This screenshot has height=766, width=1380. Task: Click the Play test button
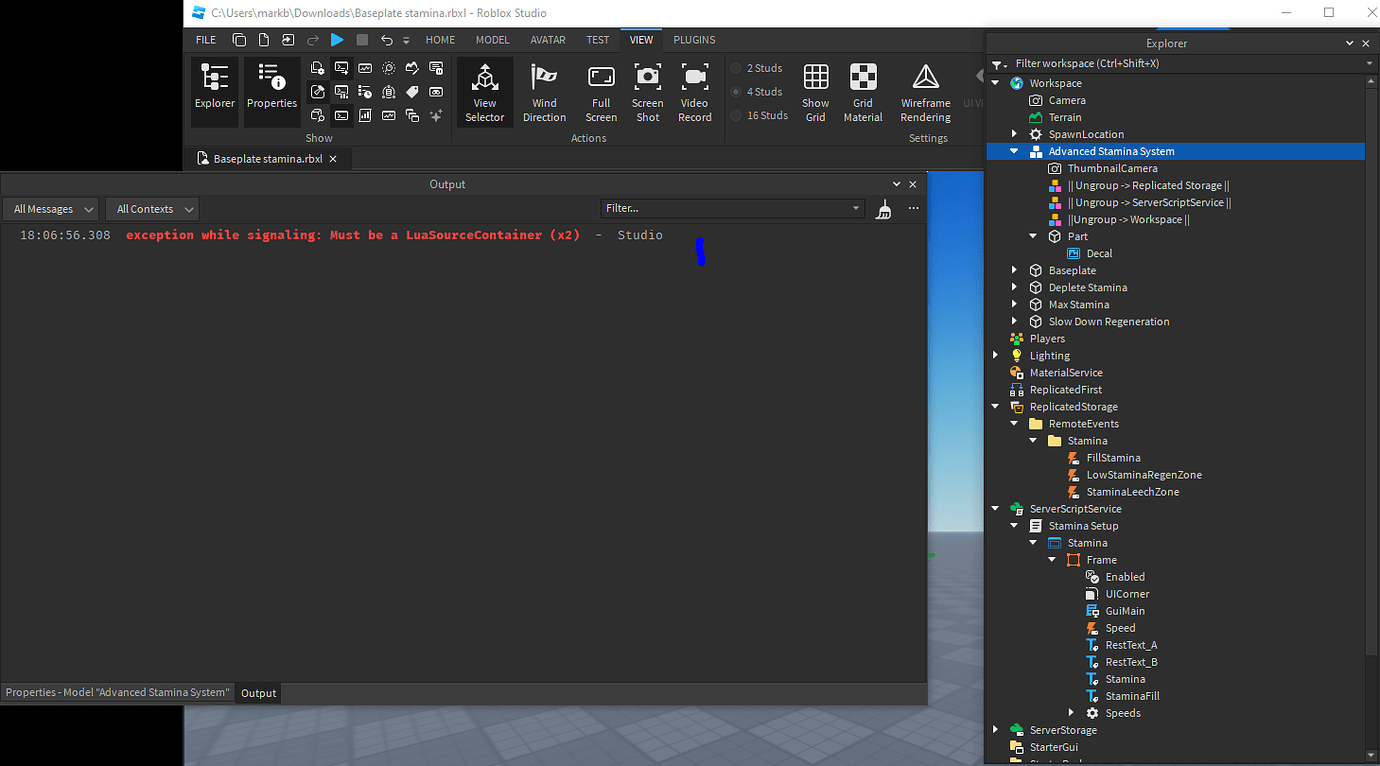[x=337, y=40]
